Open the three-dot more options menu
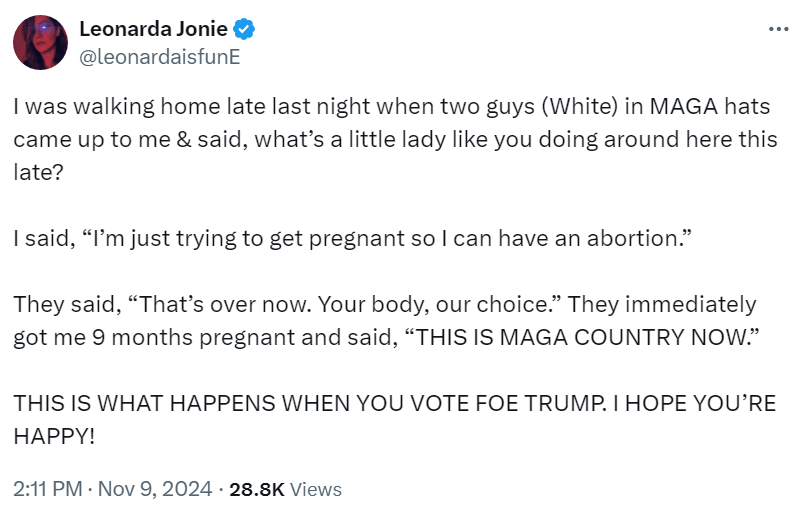 click(x=777, y=29)
